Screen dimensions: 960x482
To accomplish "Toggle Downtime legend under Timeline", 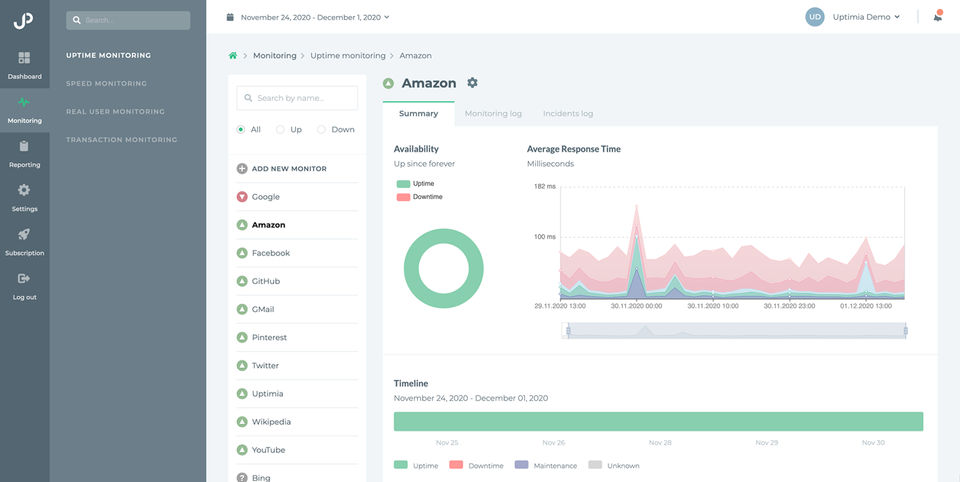I will click(476, 465).
